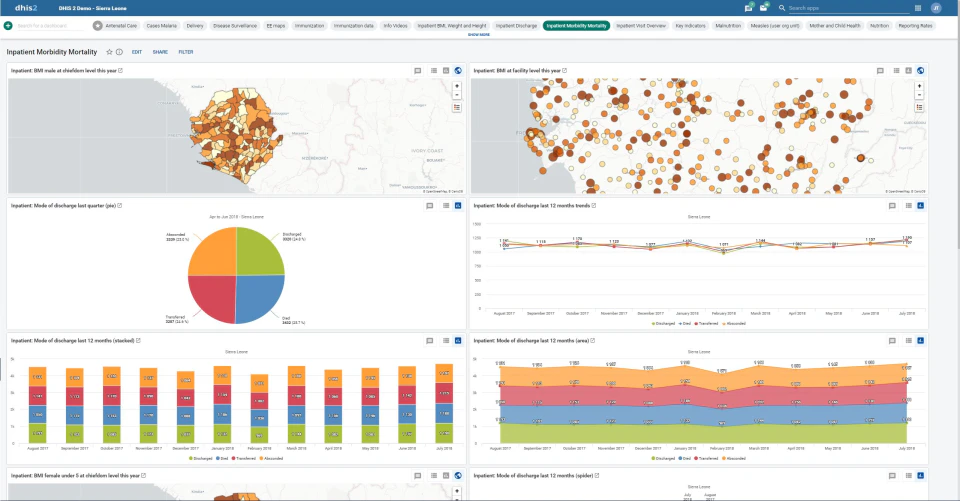This screenshot has height=501, width=960.
Task: Expand dashboard list with Show More
Action: (479, 35)
